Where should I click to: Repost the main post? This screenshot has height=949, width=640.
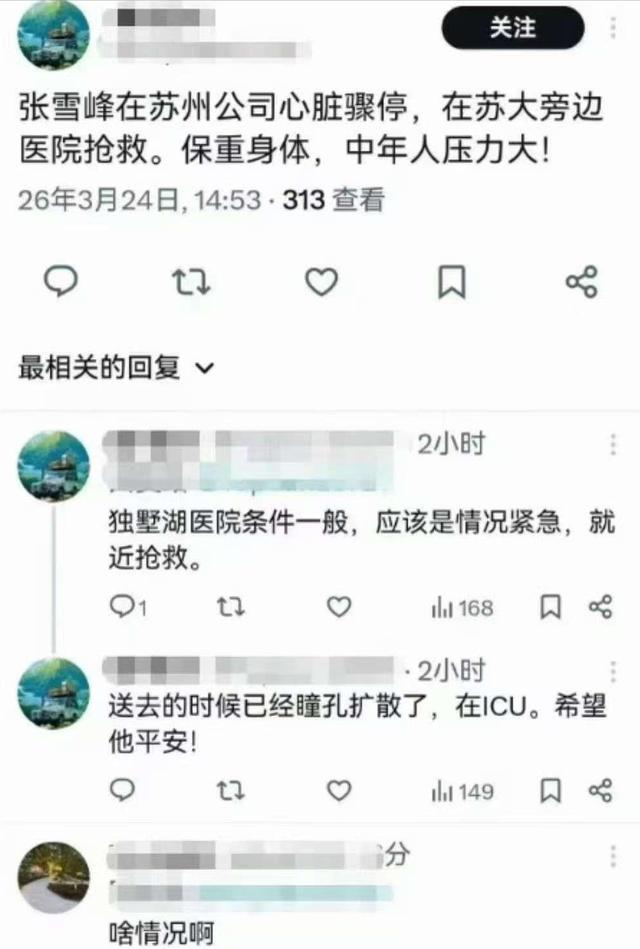pyautogui.click(x=191, y=282)
